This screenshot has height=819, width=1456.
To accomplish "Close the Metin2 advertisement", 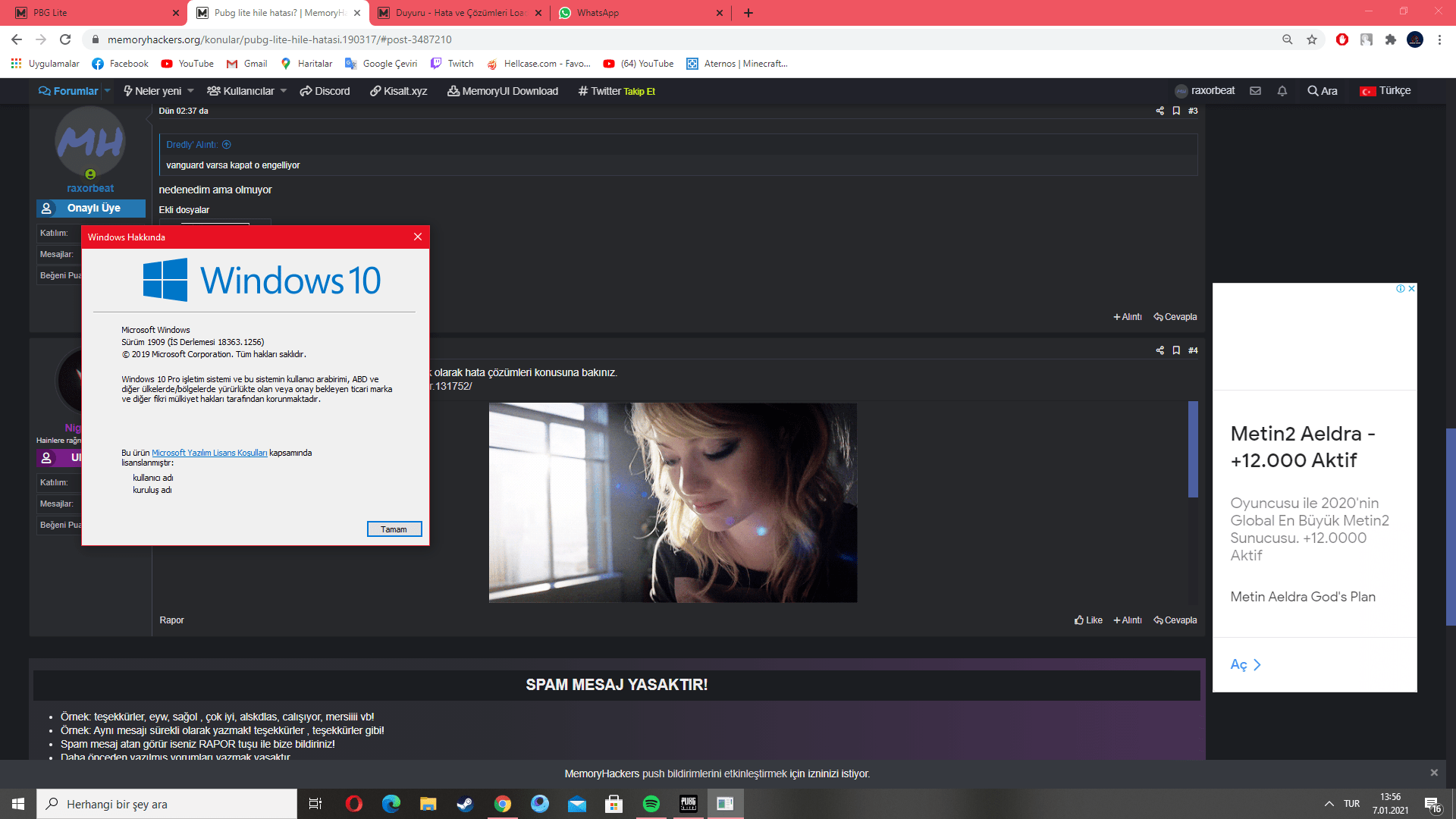I will pyautogui.click(x=1411, y=289).
